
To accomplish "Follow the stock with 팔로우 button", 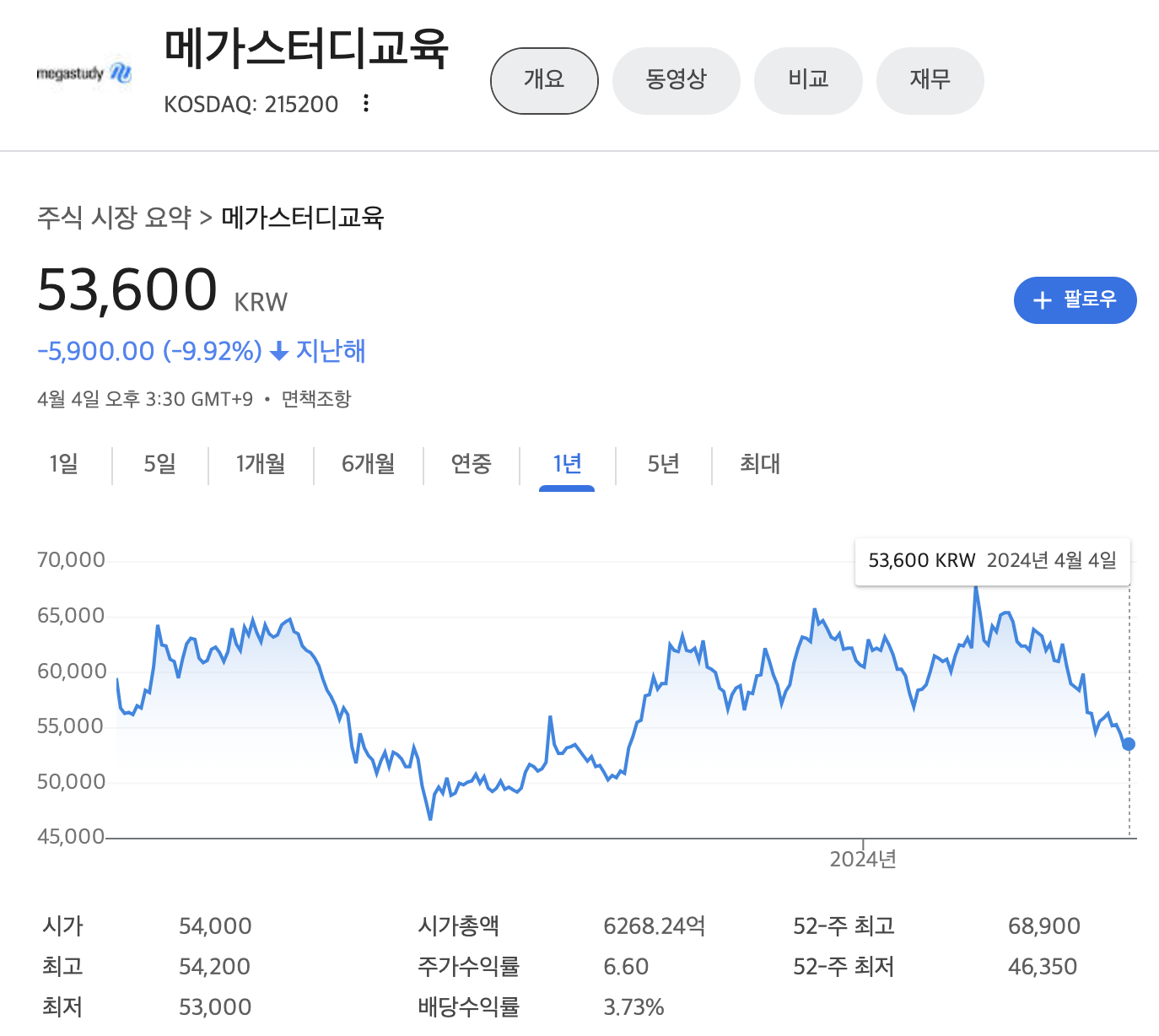I will coord(1075,300).
